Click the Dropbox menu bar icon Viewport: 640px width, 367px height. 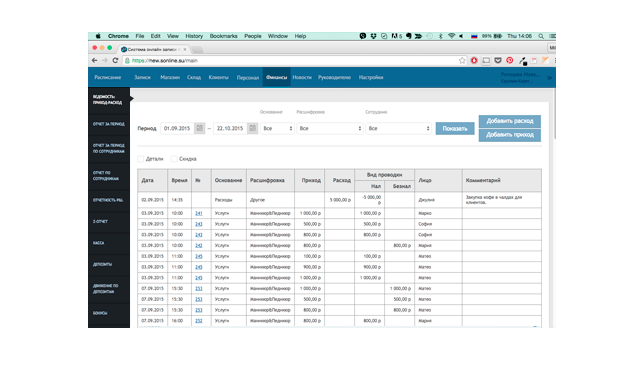coord(373,36)
